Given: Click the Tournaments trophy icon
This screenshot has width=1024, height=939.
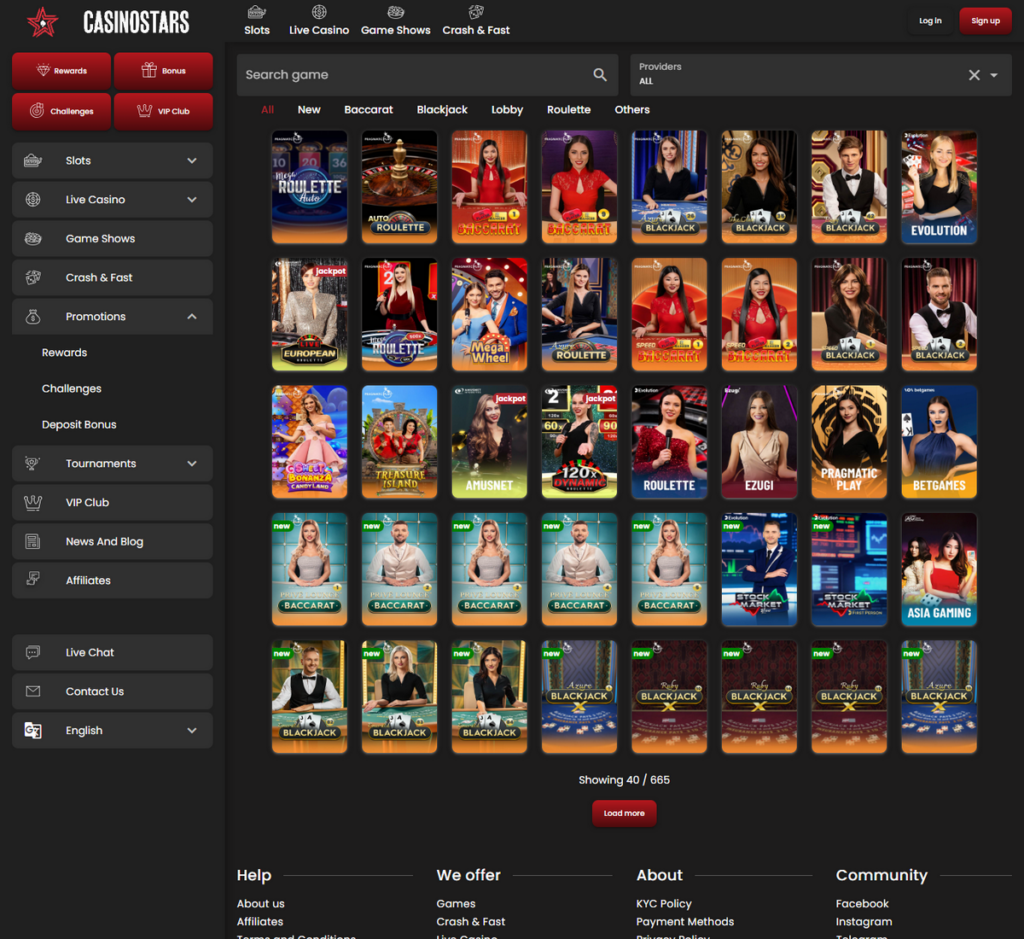Looking at the screenshot, I should [33, 463].
